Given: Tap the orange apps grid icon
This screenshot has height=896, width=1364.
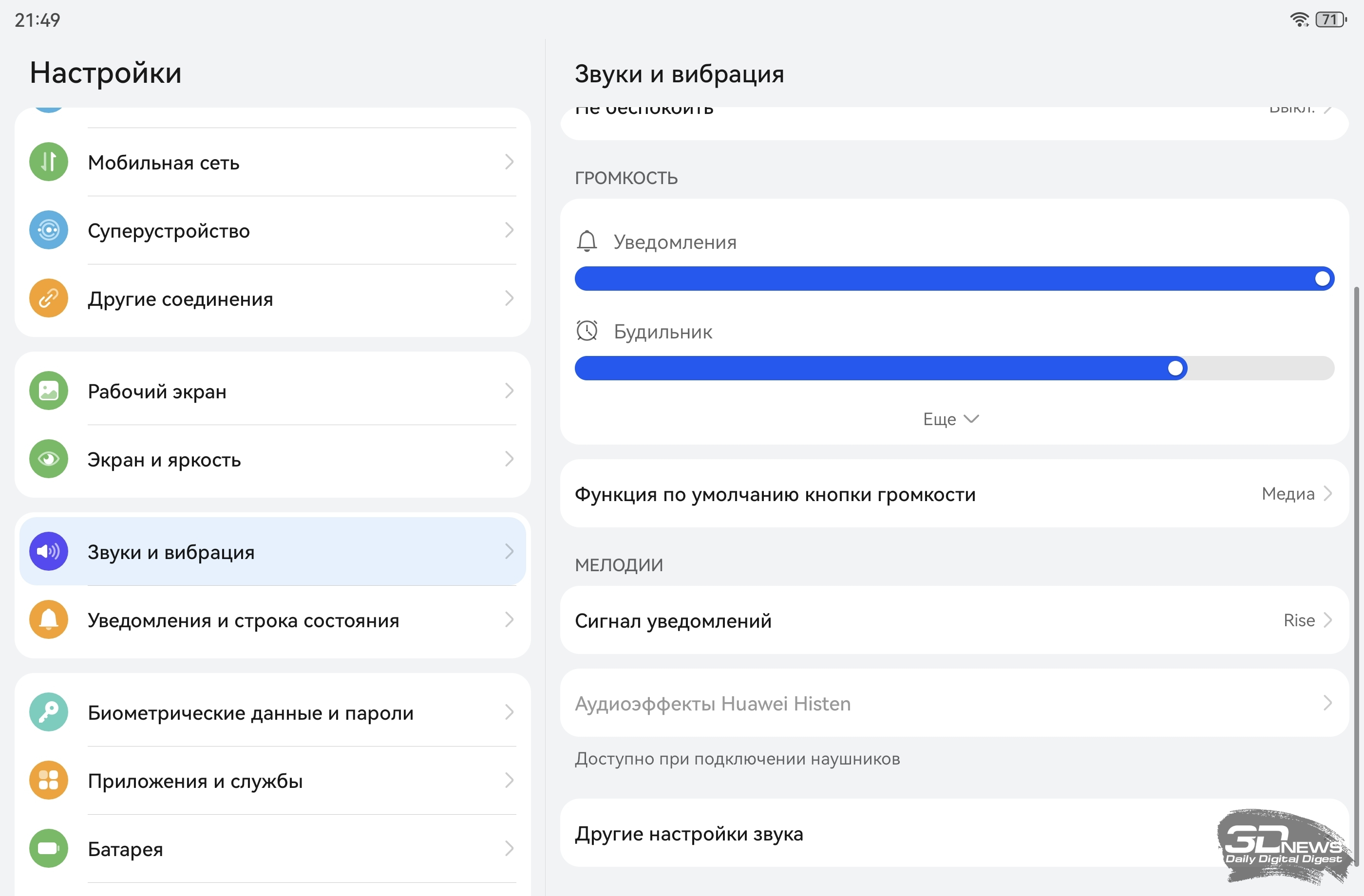Looking at the screenshot, I should point(49,780).
